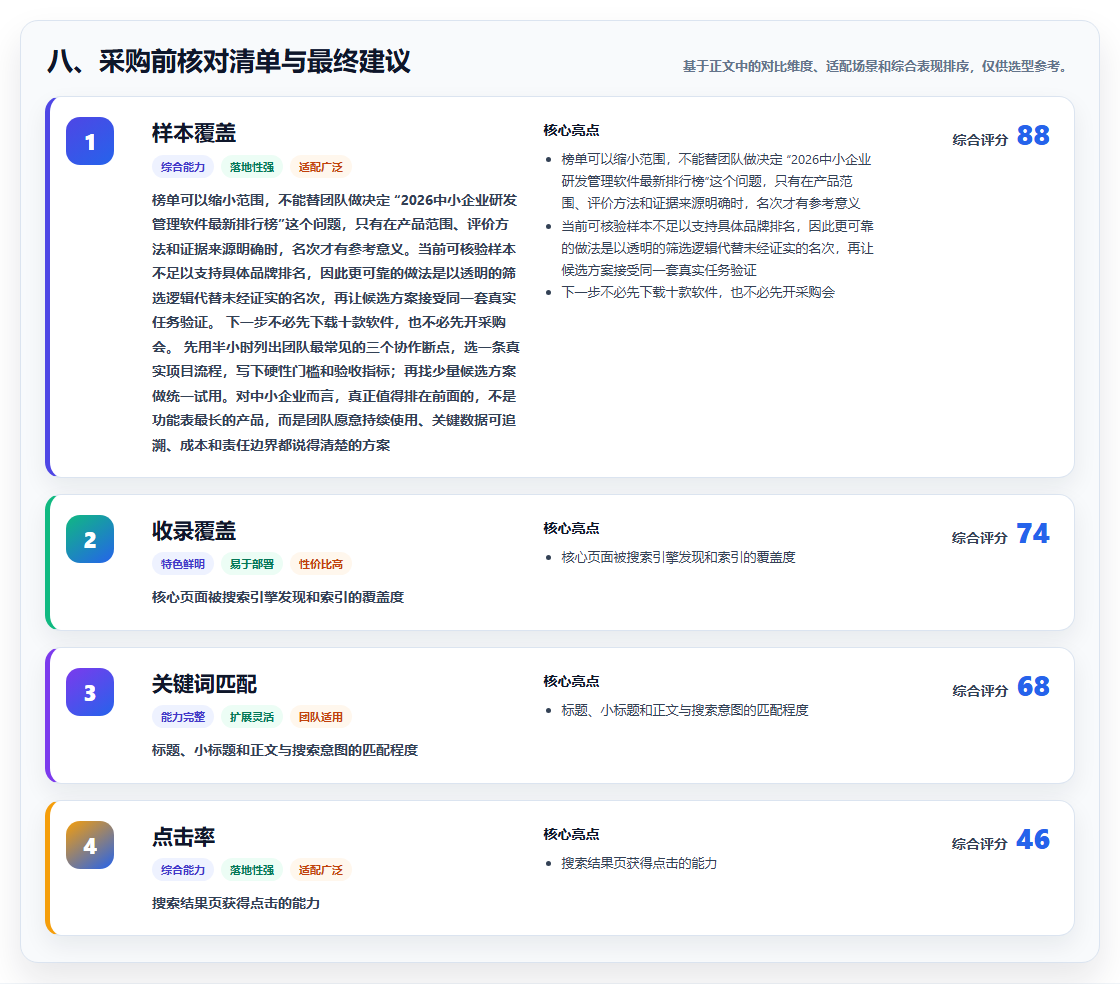The height and width of the screenshot is (984, 1120).
Task: Click the rank 2 number badge
Action: coord(90,539)
